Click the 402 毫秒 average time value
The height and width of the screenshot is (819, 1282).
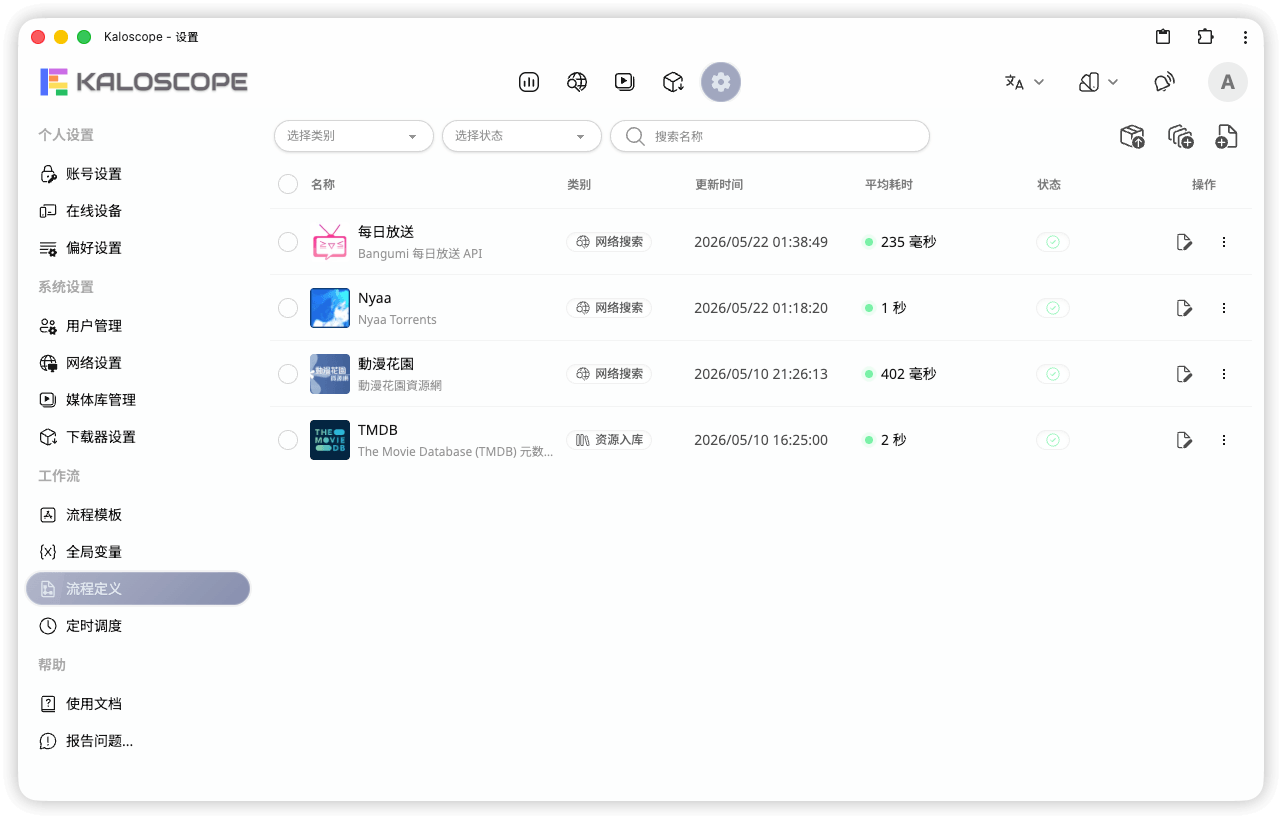[908, 374]
